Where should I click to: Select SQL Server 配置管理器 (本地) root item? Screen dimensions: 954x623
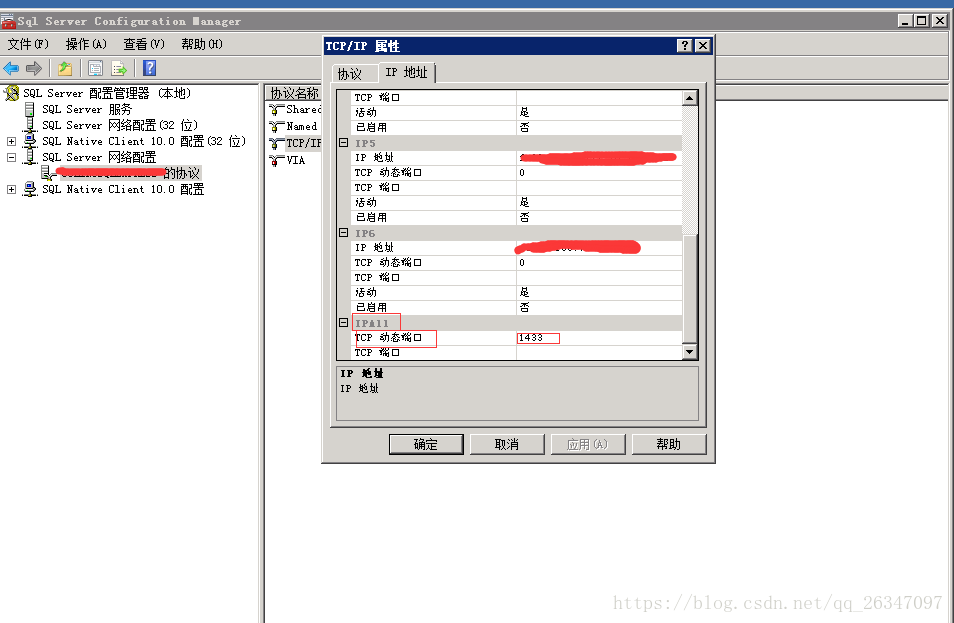[x=106, y=93]
